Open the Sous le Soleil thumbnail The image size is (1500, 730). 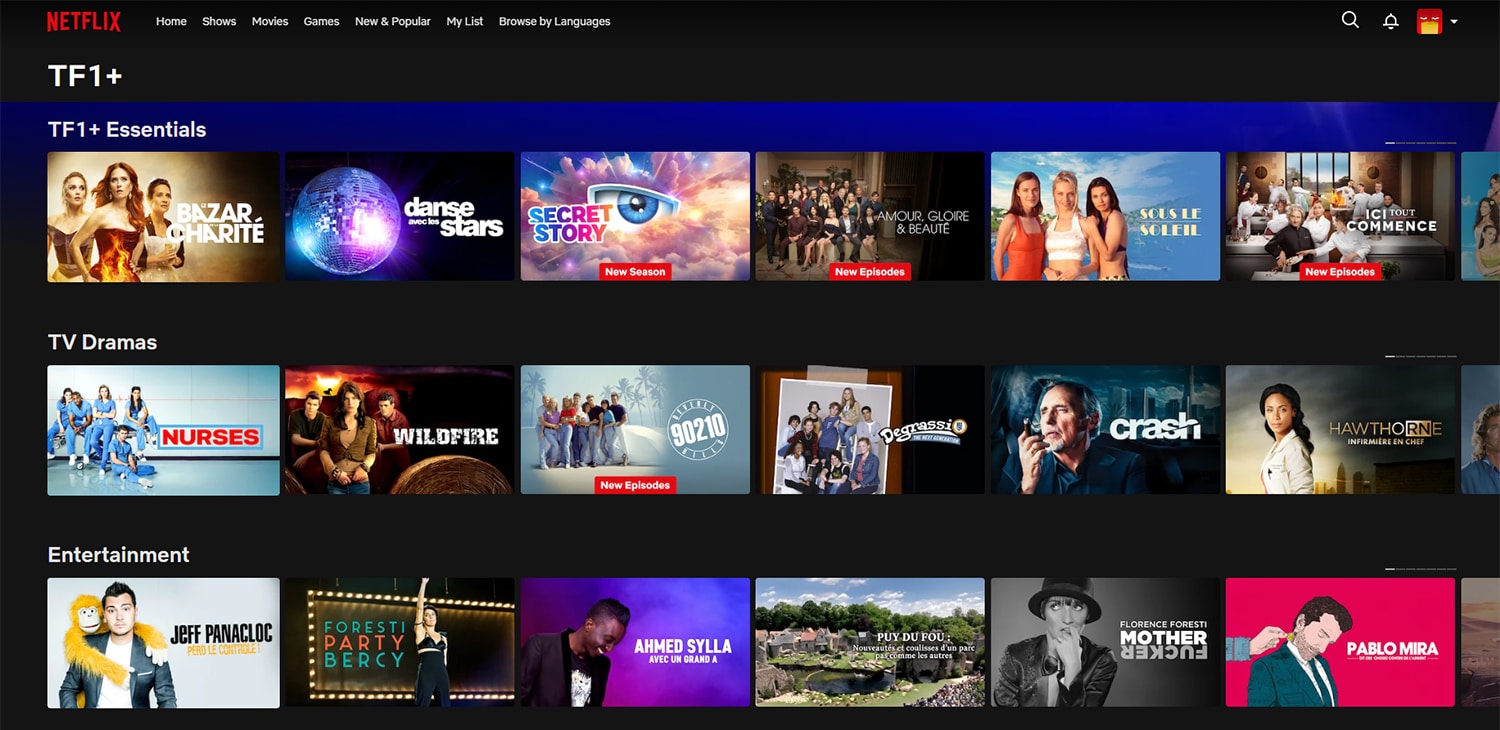pos(1105,217)
